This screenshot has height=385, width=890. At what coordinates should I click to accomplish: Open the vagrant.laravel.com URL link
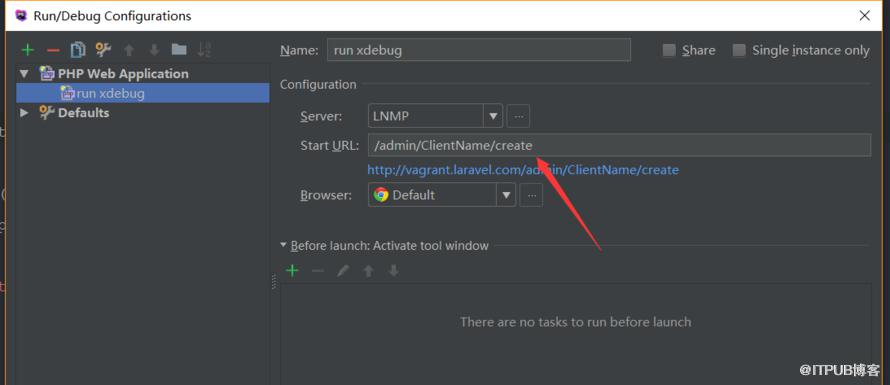(x=523, y=170)
